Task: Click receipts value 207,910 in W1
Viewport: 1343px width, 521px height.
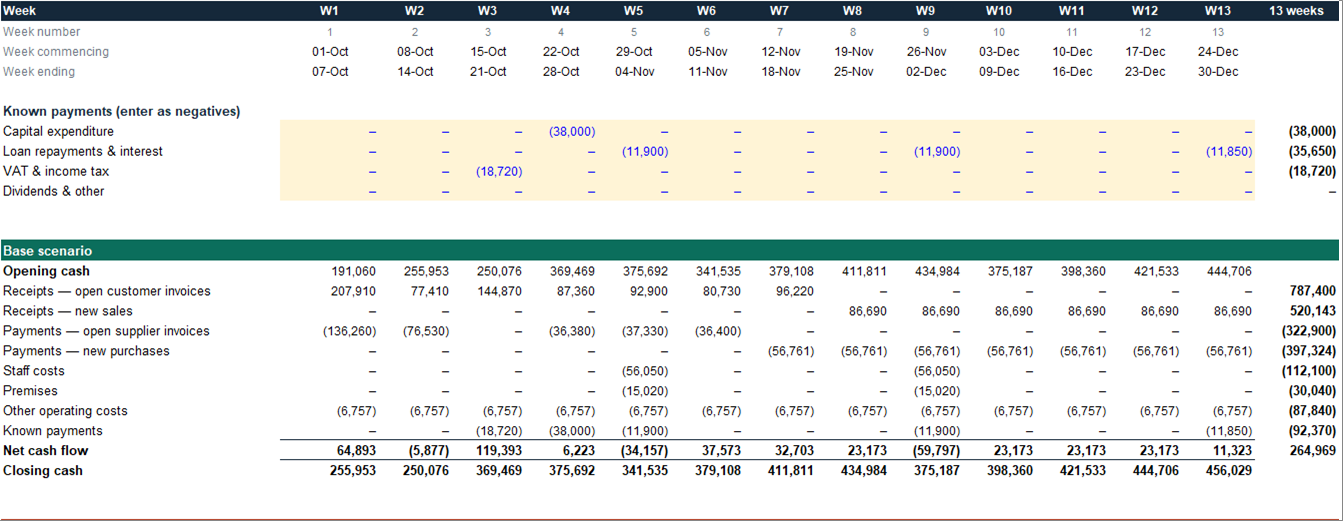Action: [x=354, y=291]
